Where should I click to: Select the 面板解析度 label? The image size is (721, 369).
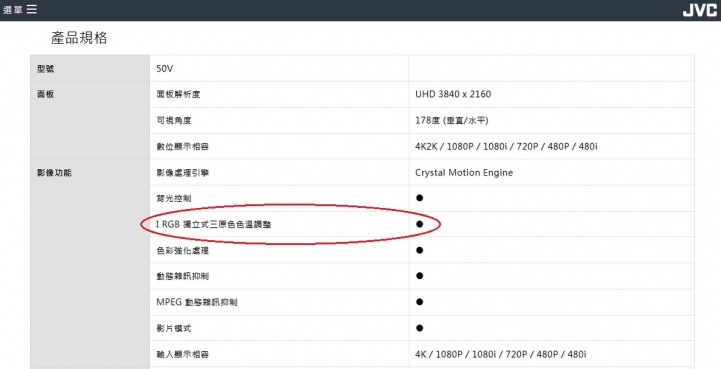(x=178, y=94)
